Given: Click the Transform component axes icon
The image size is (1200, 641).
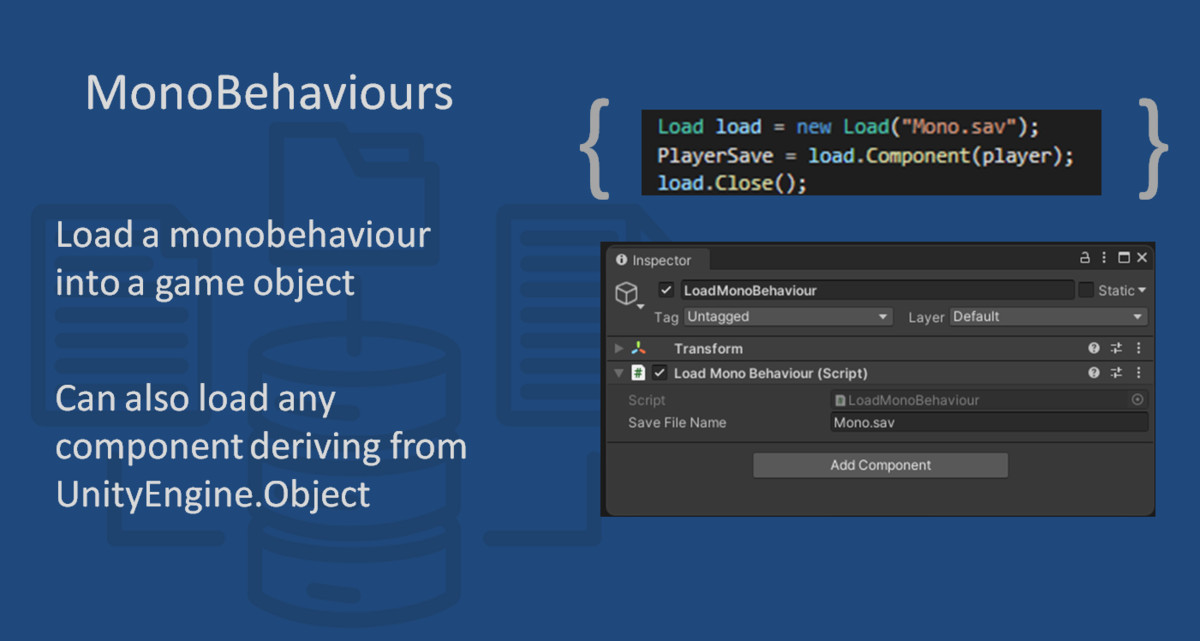Looking at the screenshot, I should coord(638,348).
